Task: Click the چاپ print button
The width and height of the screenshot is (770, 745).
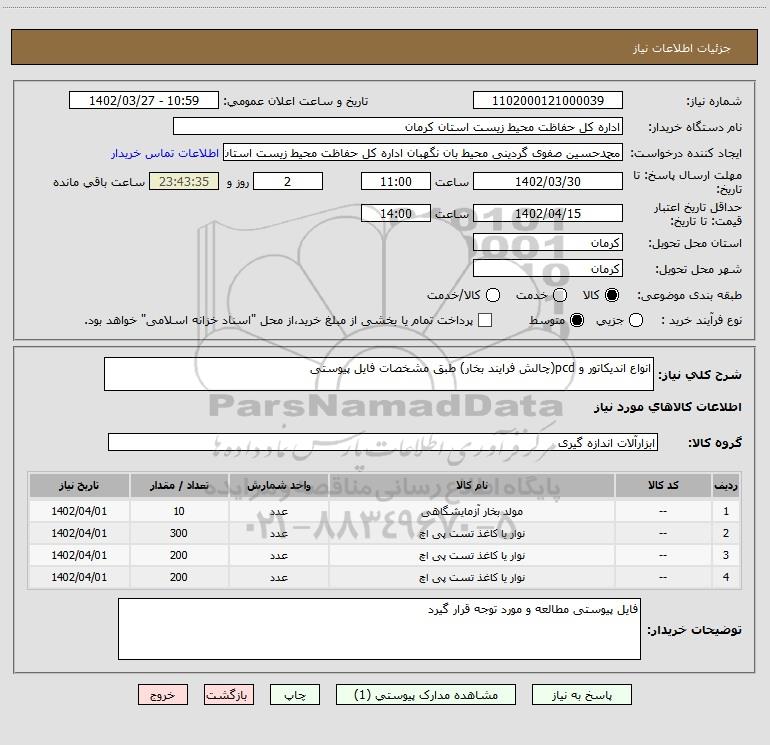Action: pos(295,695)
